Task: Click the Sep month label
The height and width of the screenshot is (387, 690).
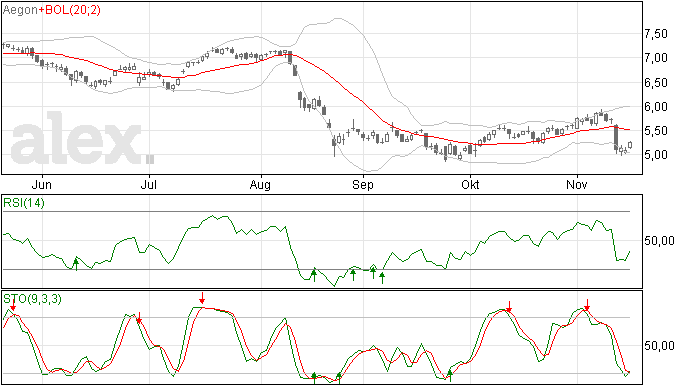Action: tap(363, 184)
